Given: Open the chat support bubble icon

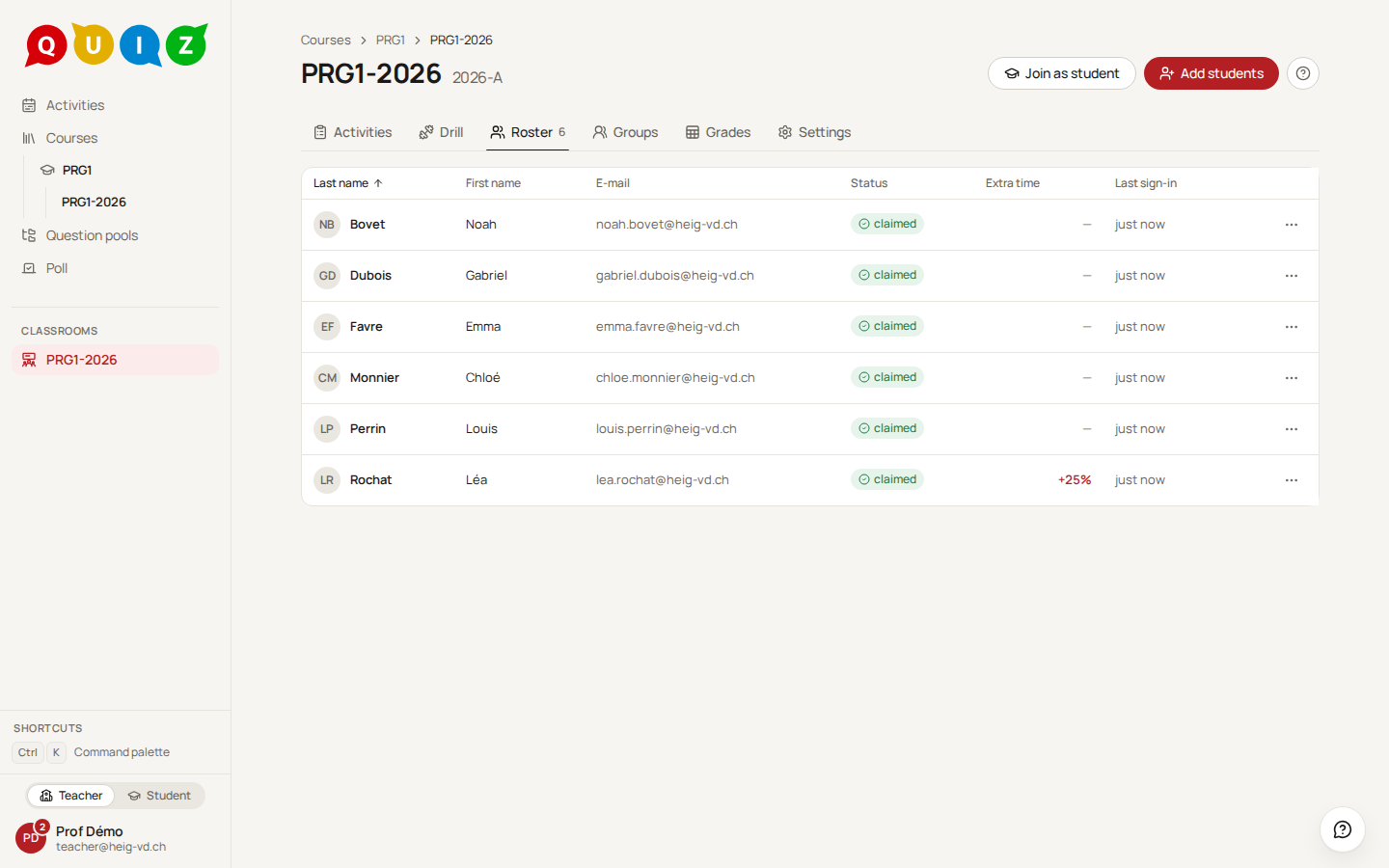Looking at the screenshot, I should coord(1343,829).
